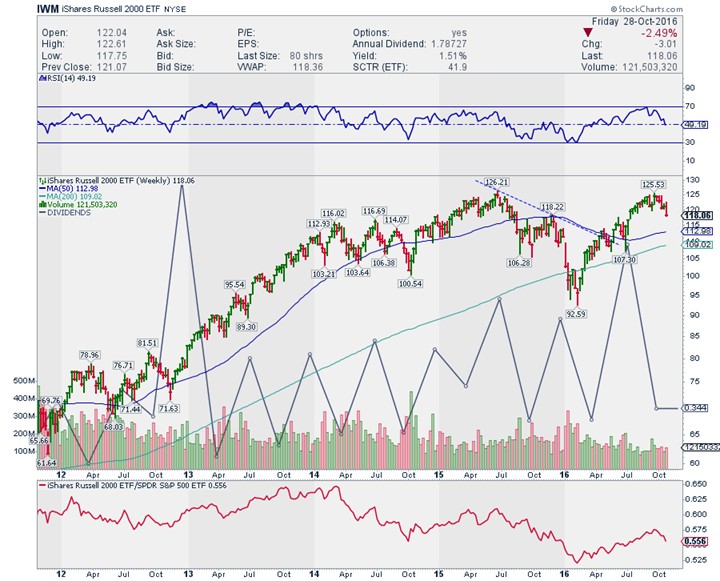Click the dividend axis tag 0.344

(x=696, y=408)
